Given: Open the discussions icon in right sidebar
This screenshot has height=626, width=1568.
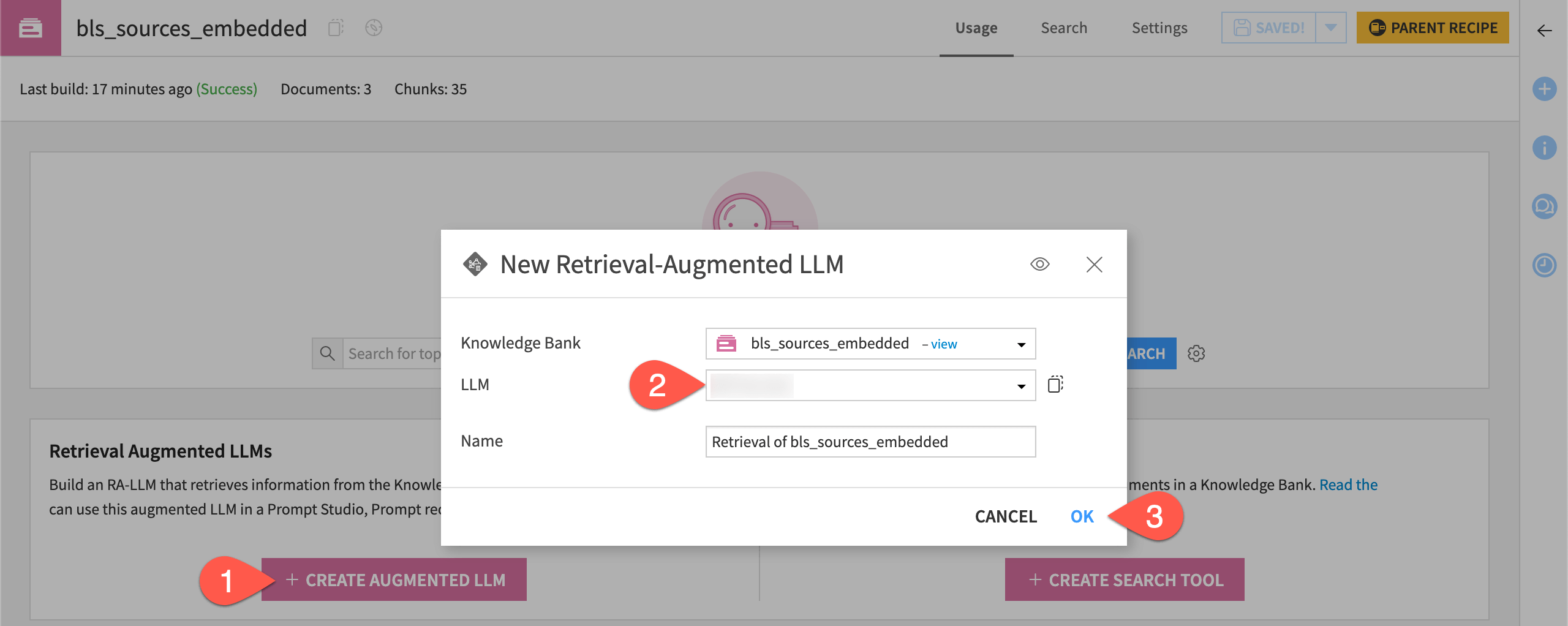Looking at the screenshot, I should [1545, 206].
